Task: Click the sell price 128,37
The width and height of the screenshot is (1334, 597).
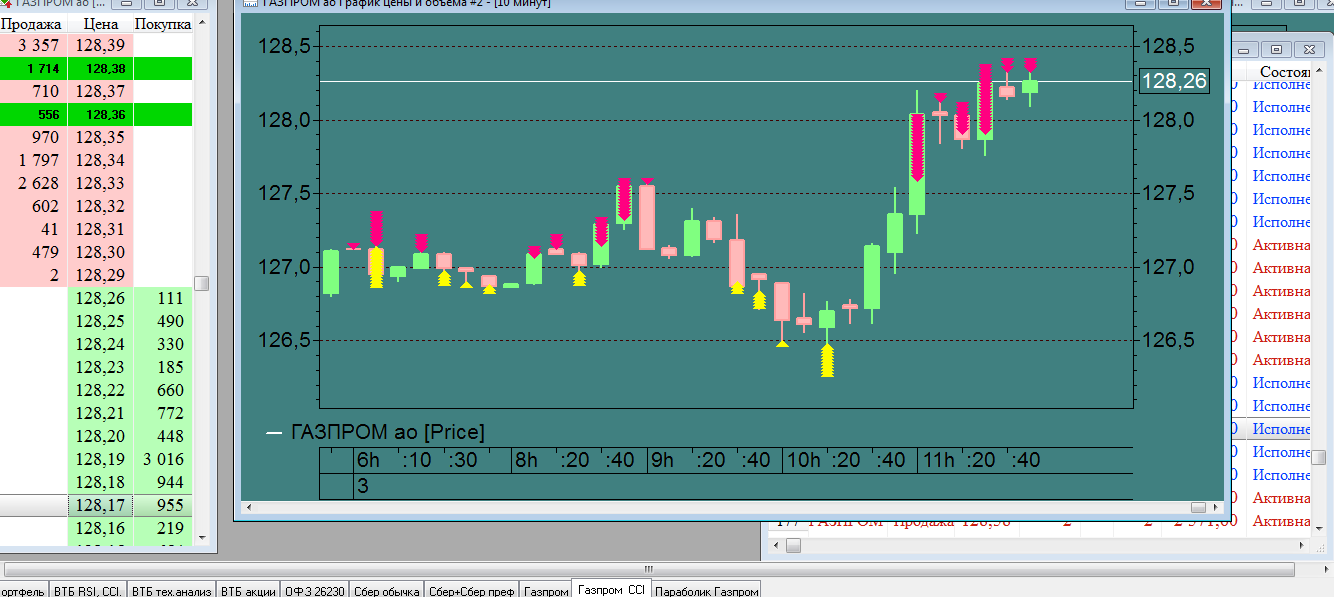Action: [100, 91]
